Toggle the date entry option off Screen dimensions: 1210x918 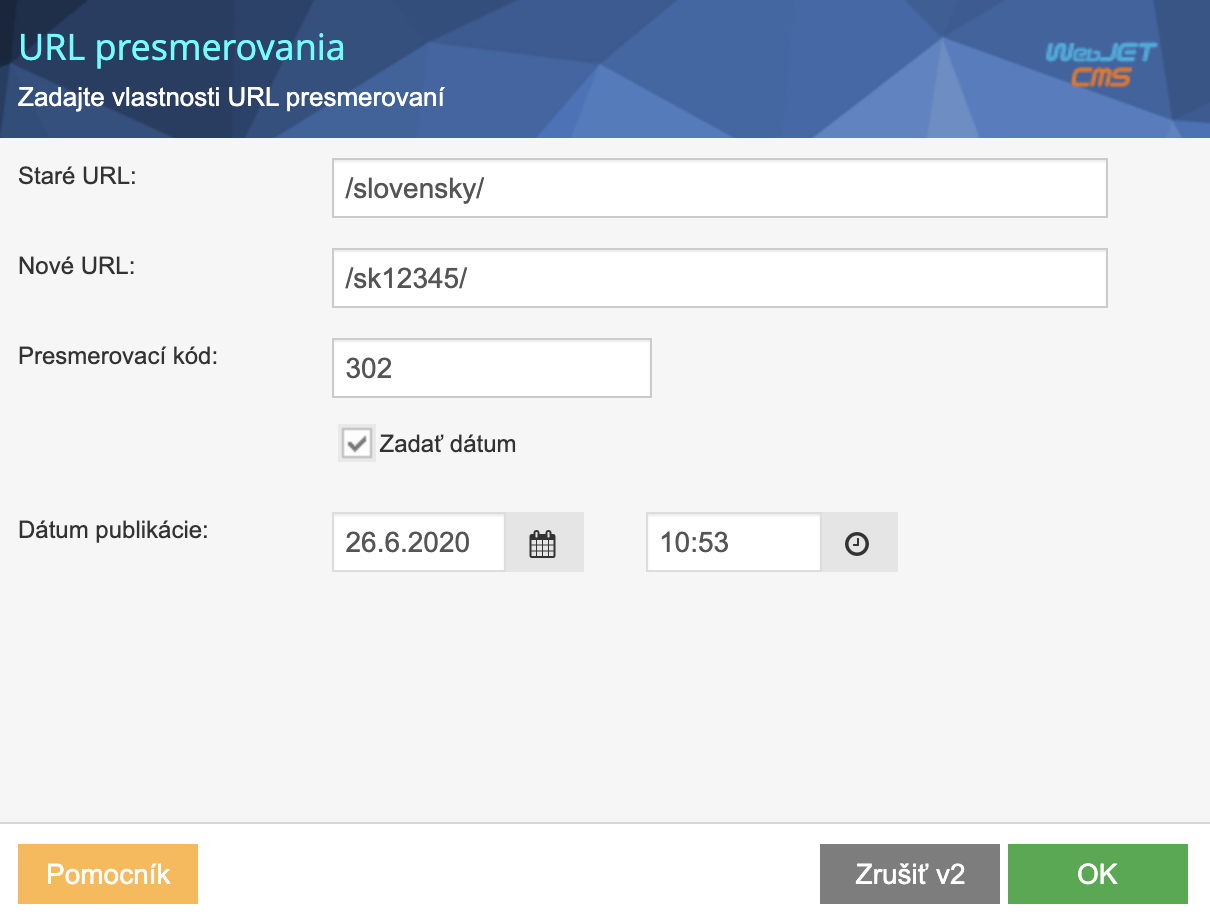click(357, 443)
